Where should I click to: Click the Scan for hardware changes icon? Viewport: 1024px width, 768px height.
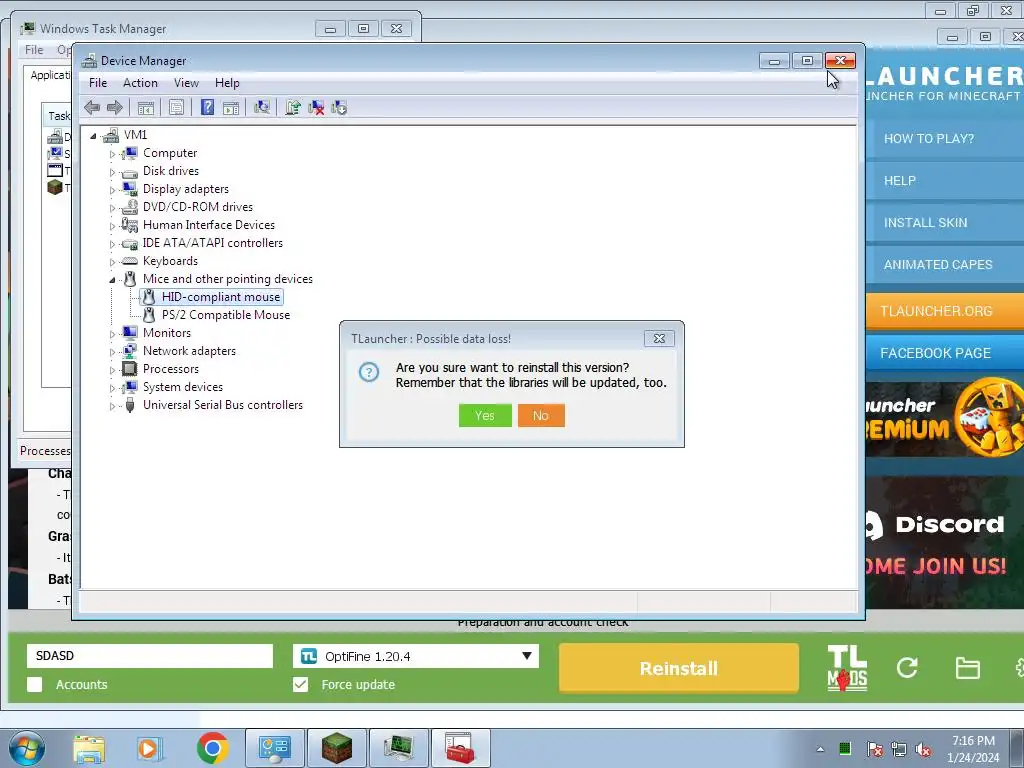pyautogui.click(x=262, y=108)
